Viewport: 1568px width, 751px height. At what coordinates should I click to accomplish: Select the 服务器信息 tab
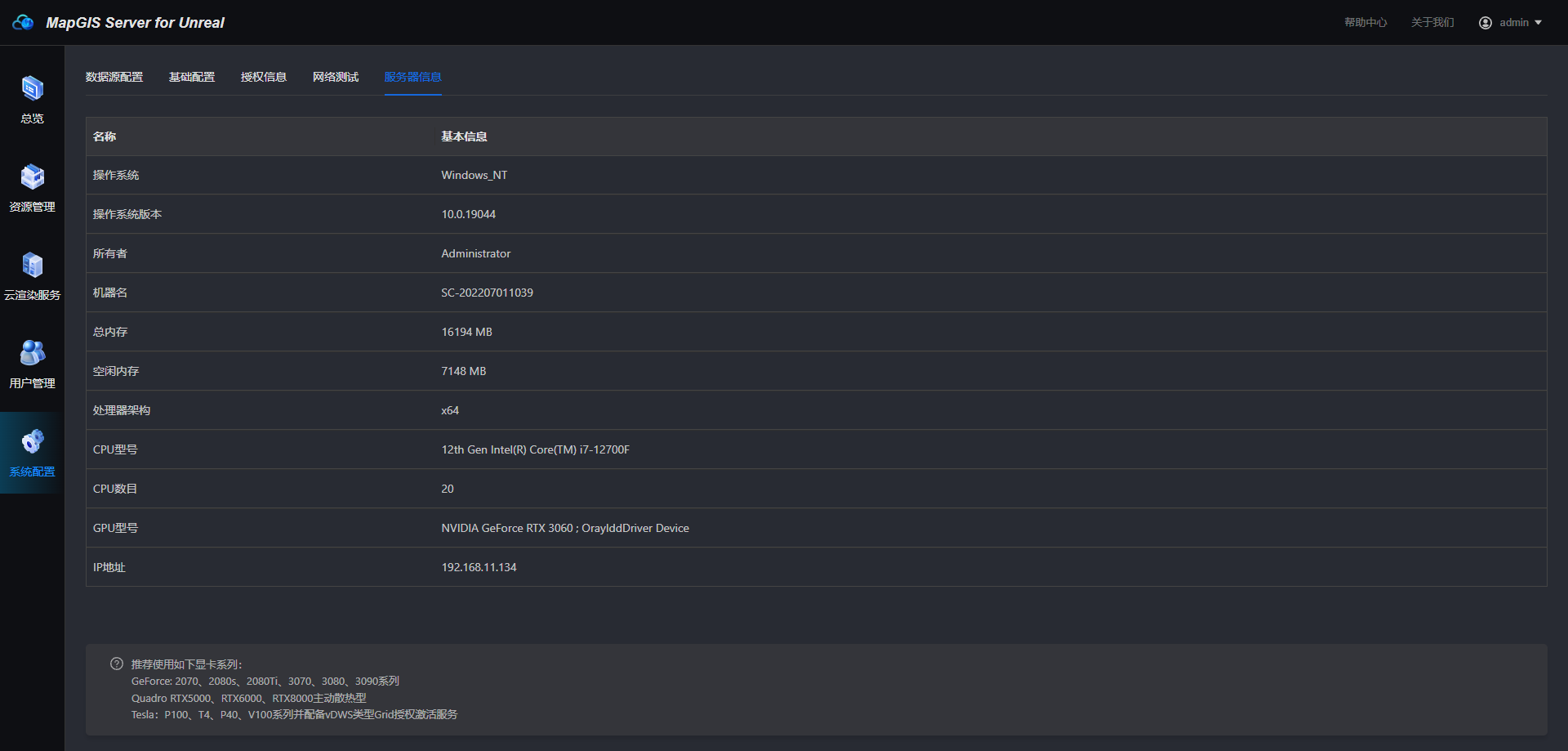(413, 77)
